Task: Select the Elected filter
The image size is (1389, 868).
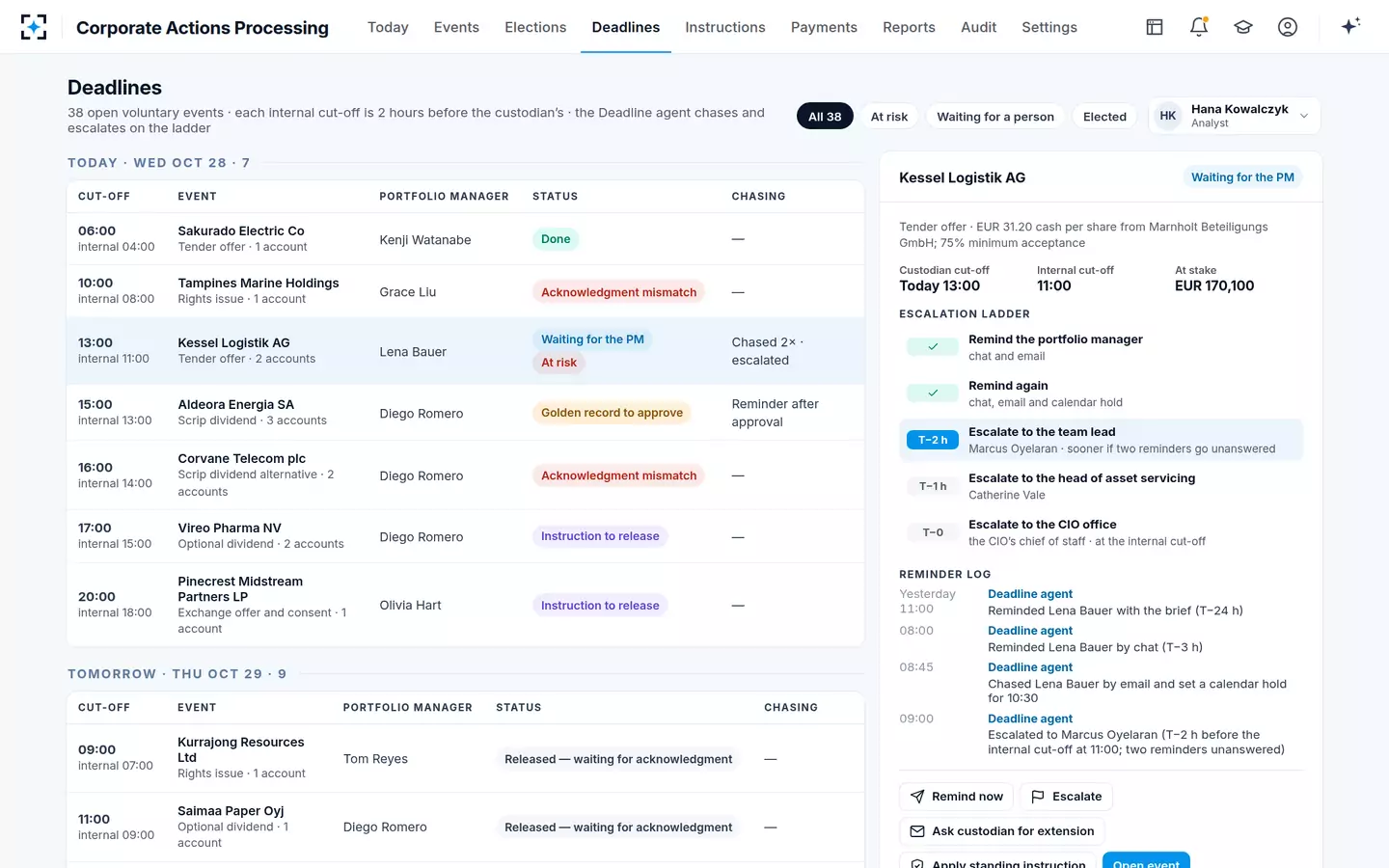Action: (1104, 117)
